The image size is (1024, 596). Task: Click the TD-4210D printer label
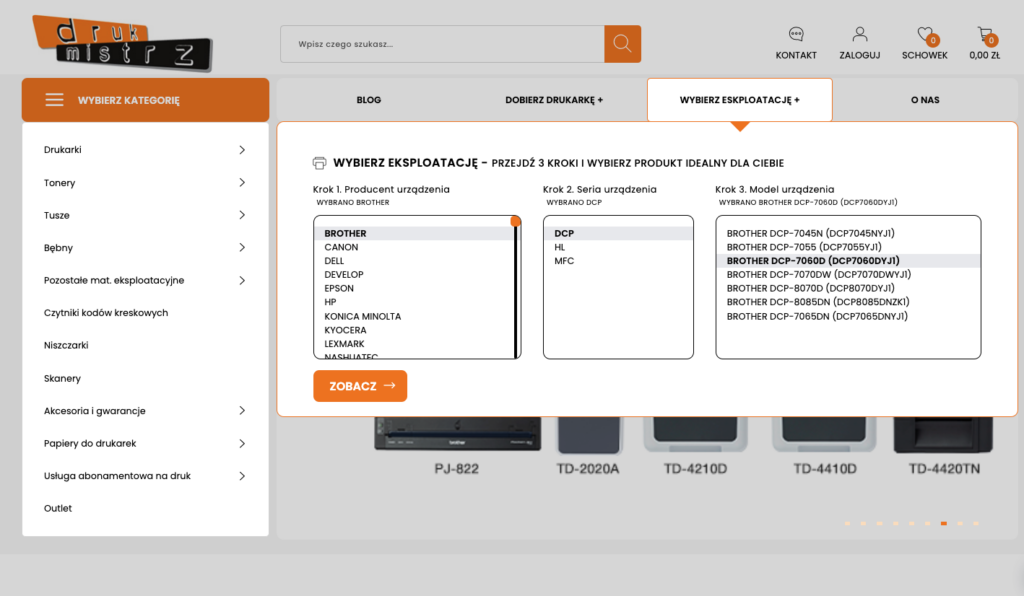point(695,469)
